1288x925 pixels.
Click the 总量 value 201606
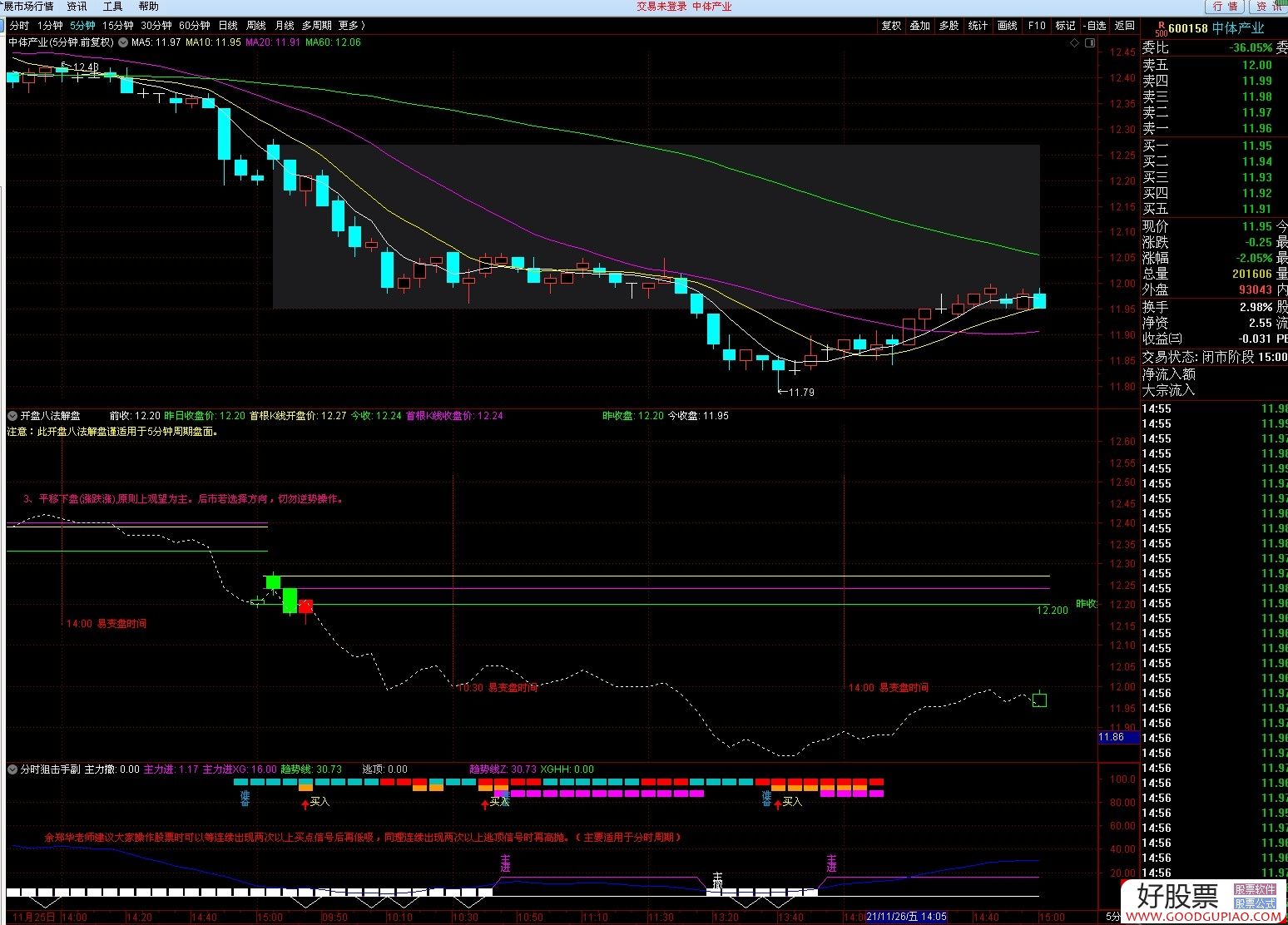[1251, 274]
